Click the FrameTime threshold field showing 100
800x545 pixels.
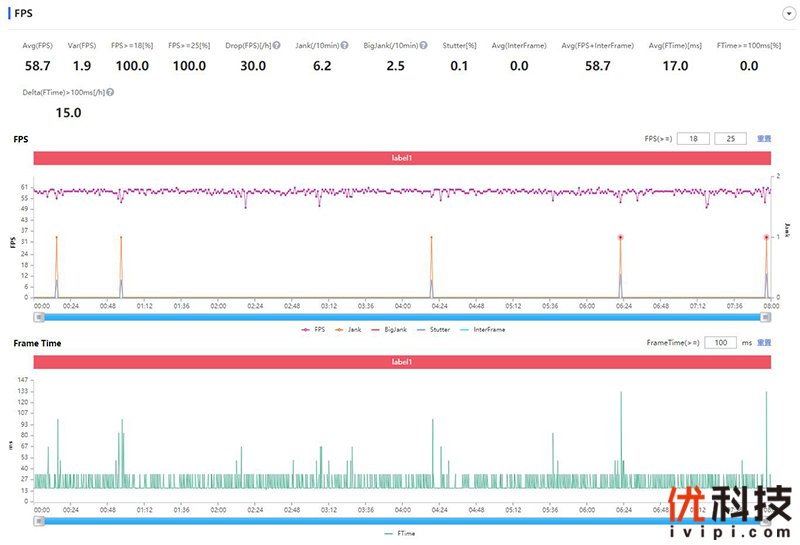pos(720,343)
